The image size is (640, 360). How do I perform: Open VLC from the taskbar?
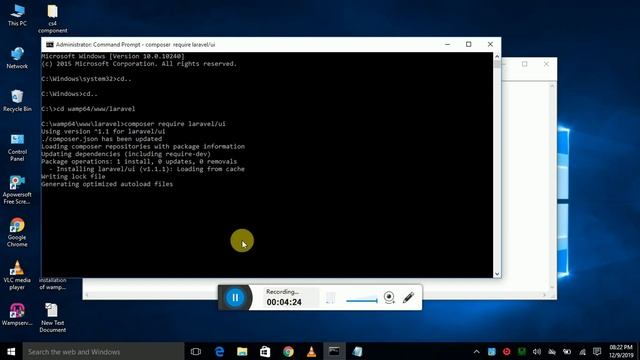pyautogui.click(x=311, y=351)
